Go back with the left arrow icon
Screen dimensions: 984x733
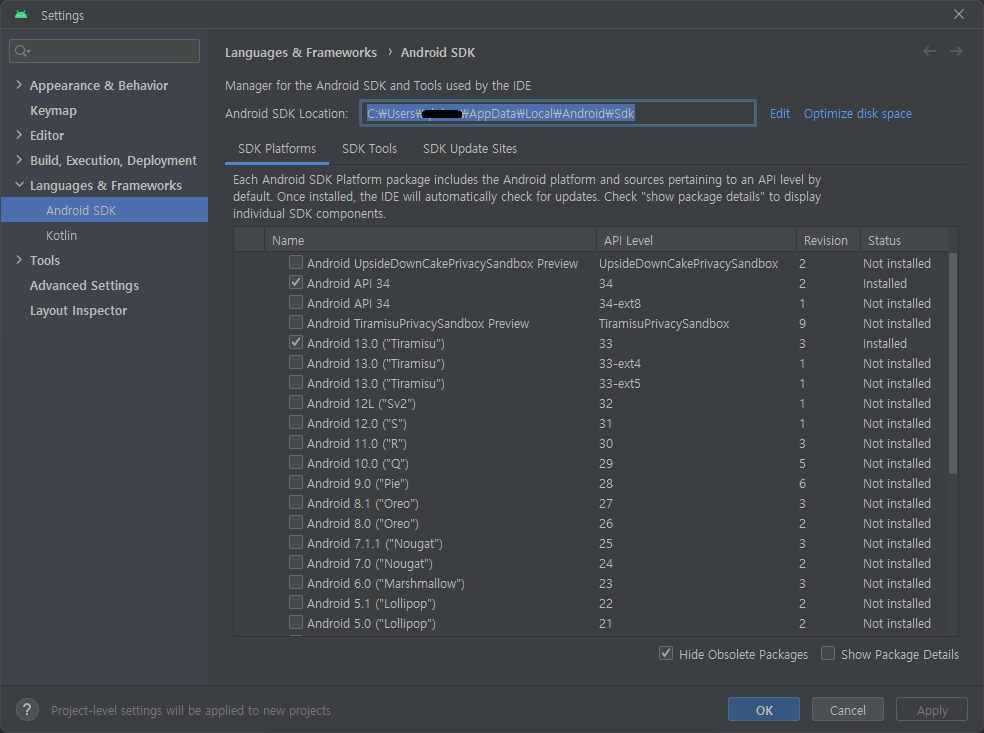click(x=929, y=51)
